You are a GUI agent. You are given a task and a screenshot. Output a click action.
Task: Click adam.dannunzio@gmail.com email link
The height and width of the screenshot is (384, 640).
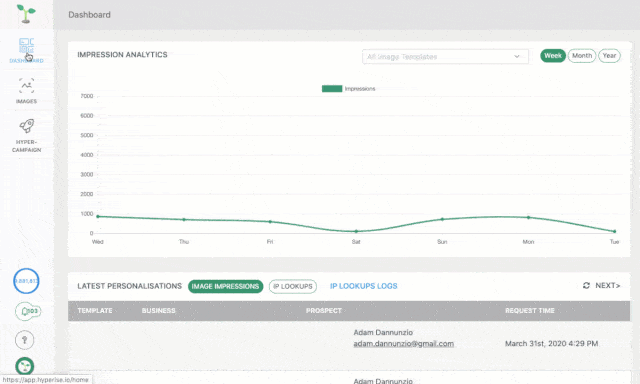(403, 344)
